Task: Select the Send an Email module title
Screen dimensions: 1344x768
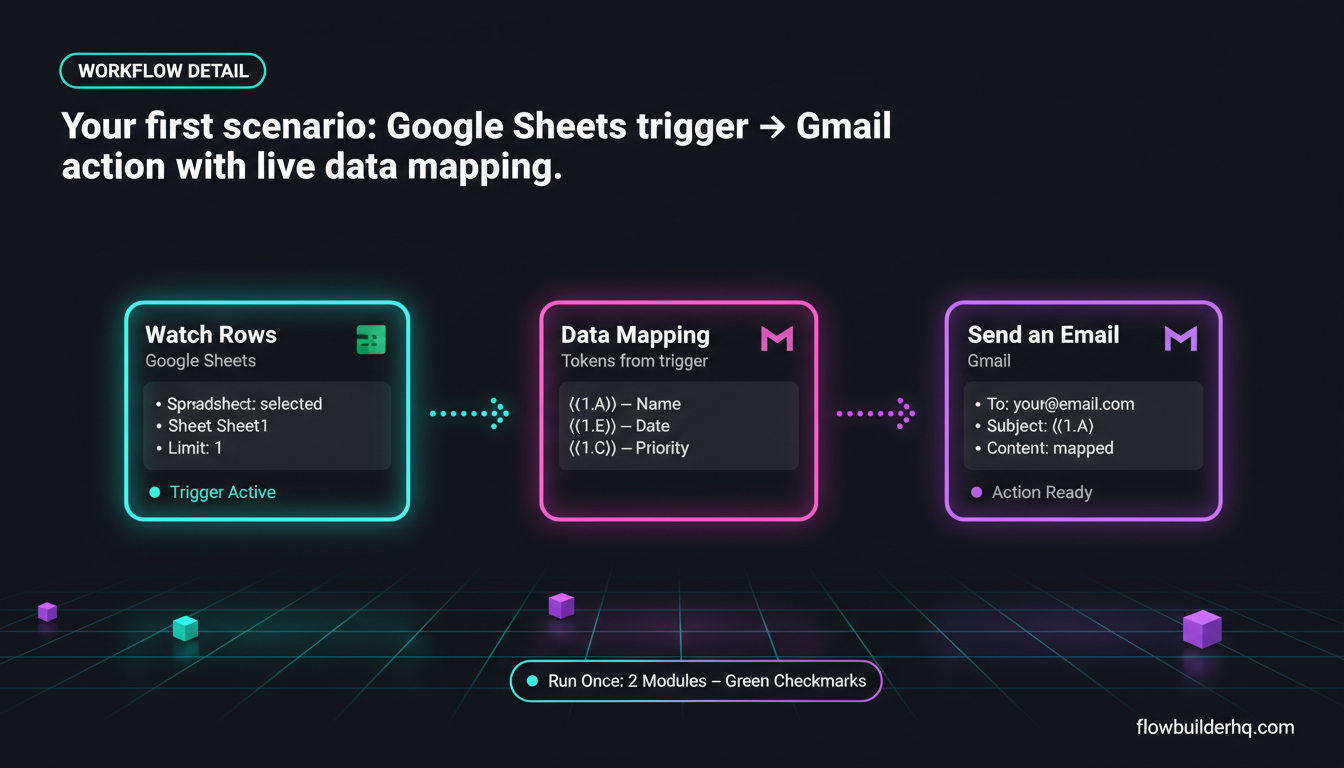Action: [x=1043, y=335]
